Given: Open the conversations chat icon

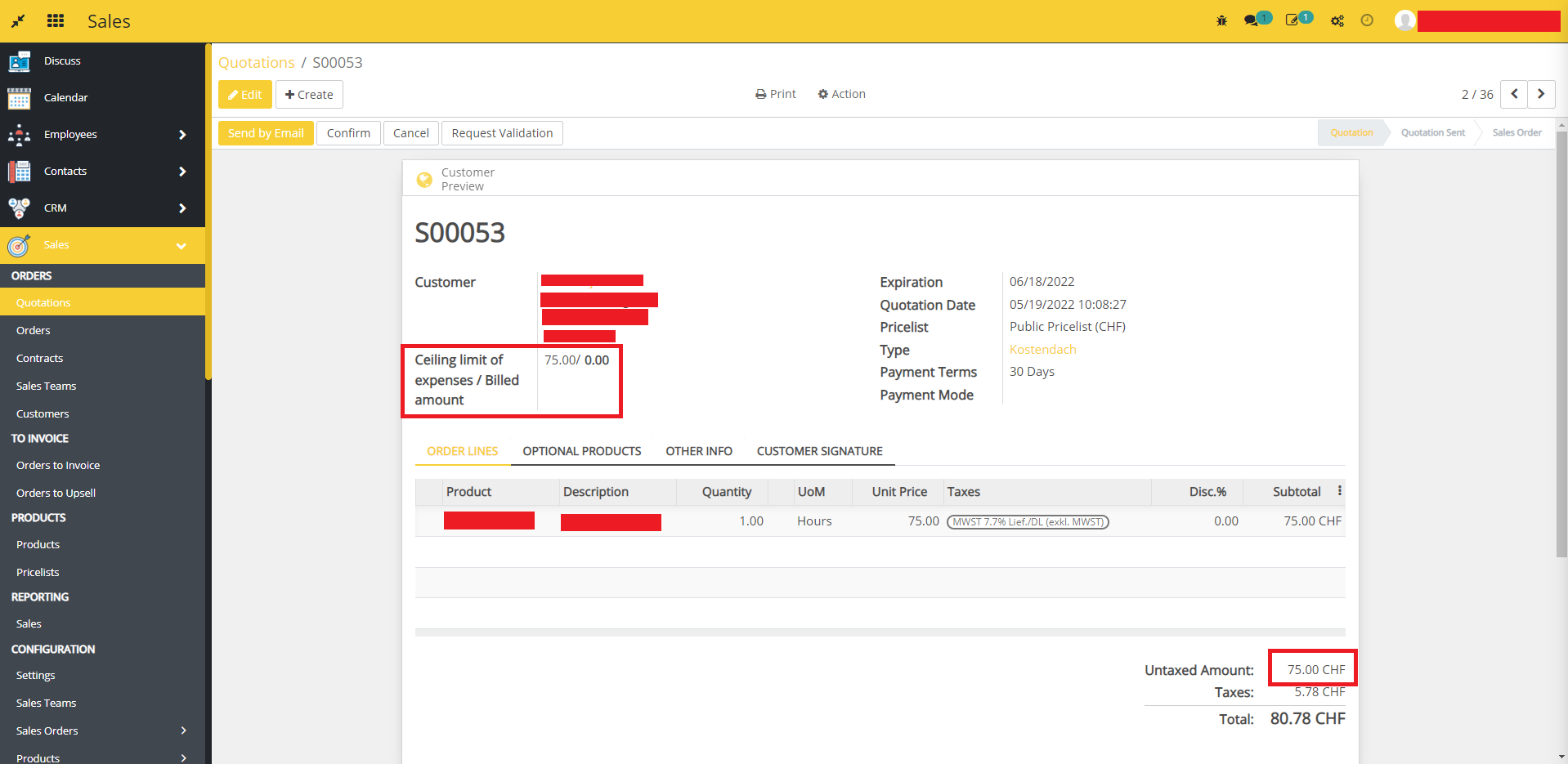Looking at the screenshot, I should click(1251, 21).
